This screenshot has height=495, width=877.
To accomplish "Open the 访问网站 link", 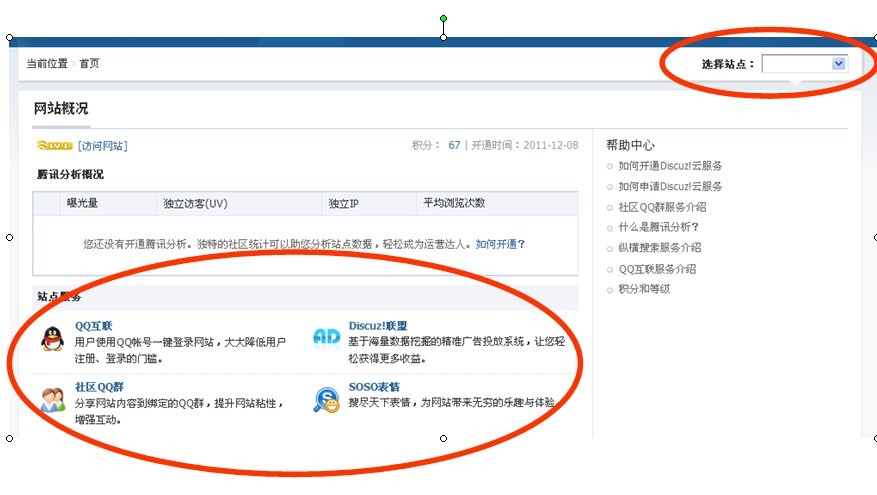I will 103,146.
